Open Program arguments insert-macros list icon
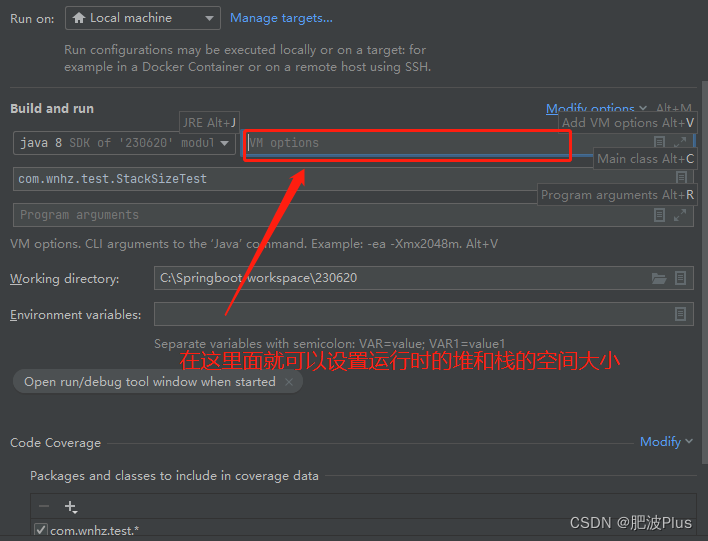Viewport: 708px width, 541px height. (x=659, y=215)
